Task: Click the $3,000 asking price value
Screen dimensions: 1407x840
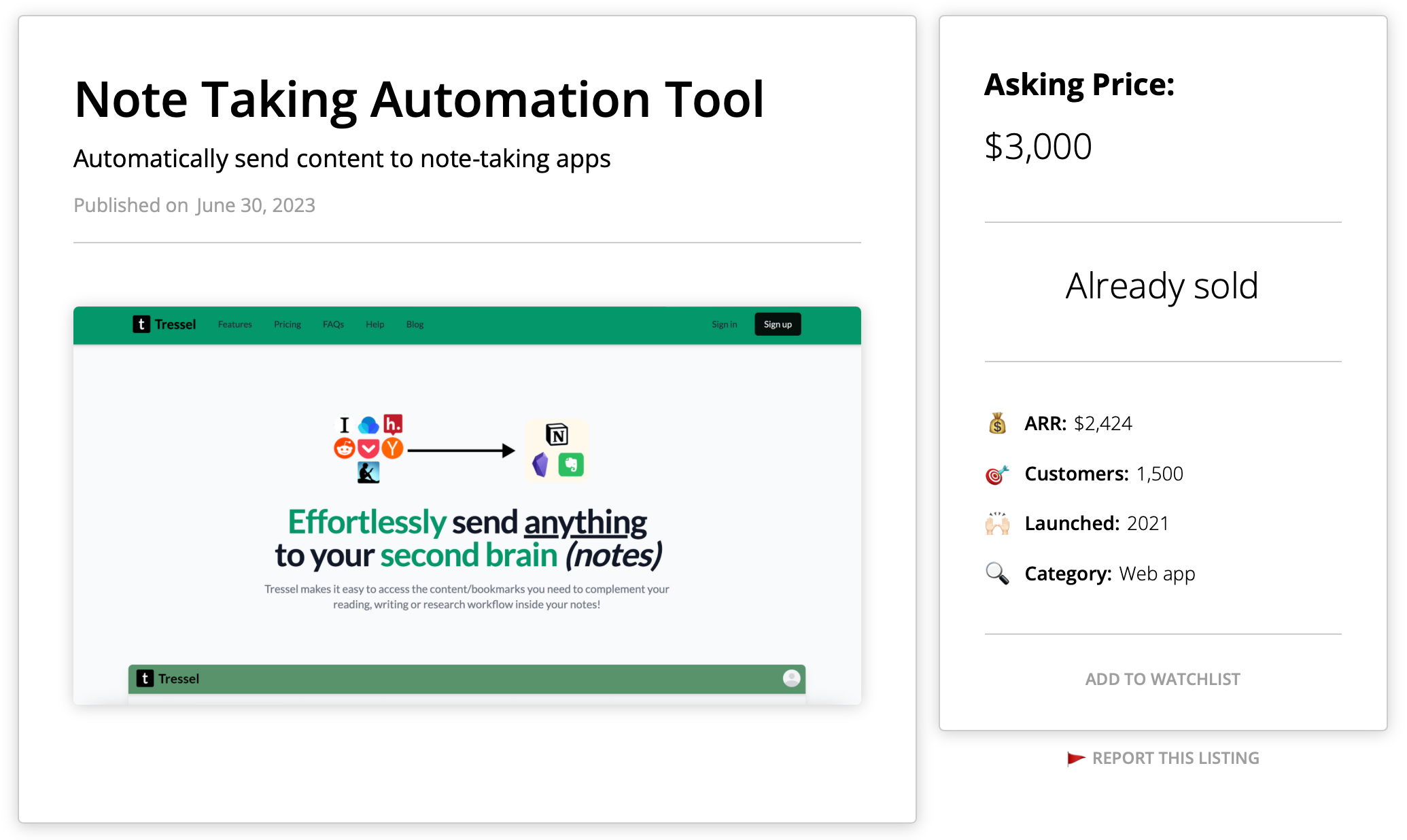Action: coord(1038,147)
